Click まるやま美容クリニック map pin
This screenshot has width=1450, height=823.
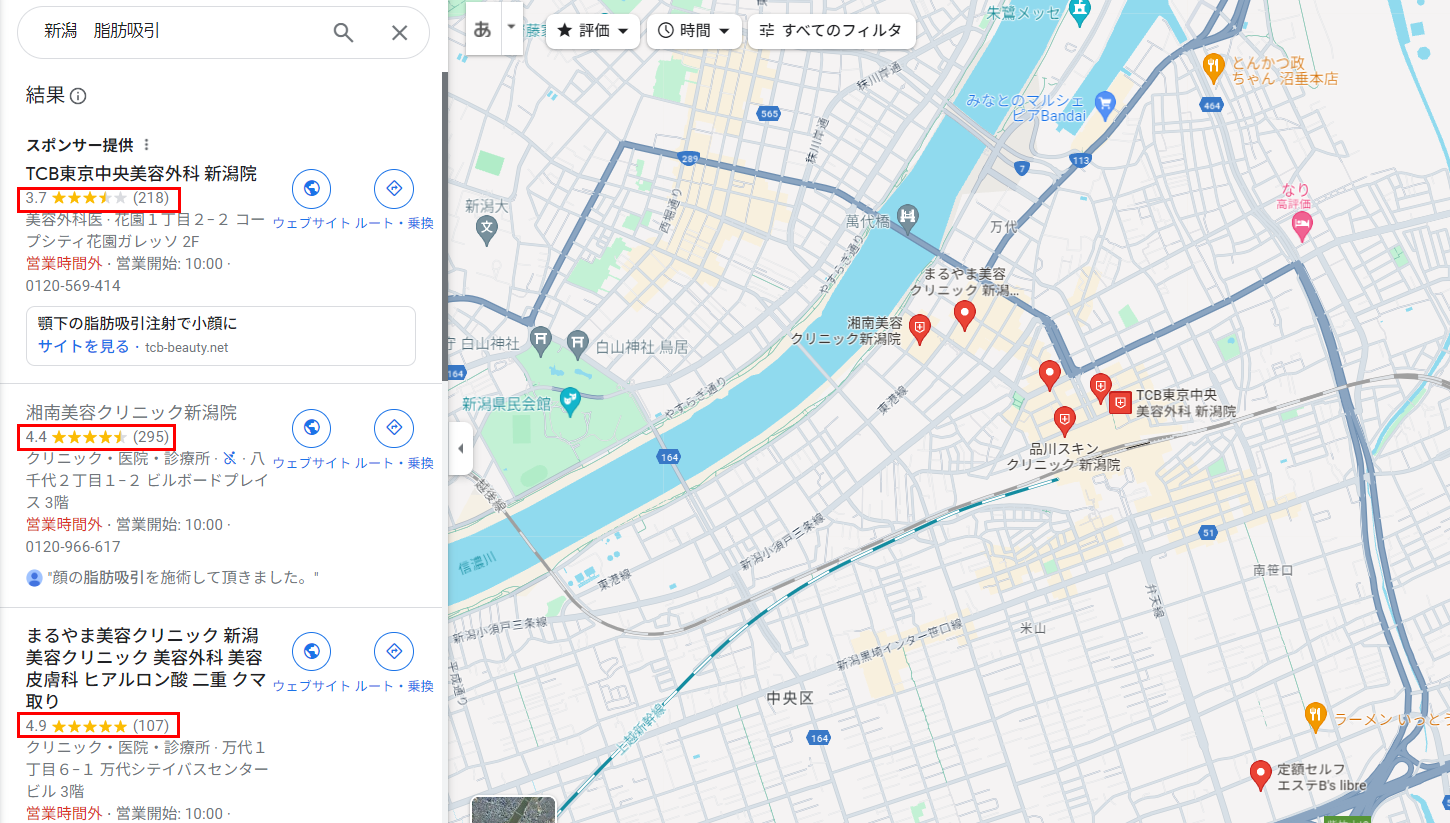965,315
